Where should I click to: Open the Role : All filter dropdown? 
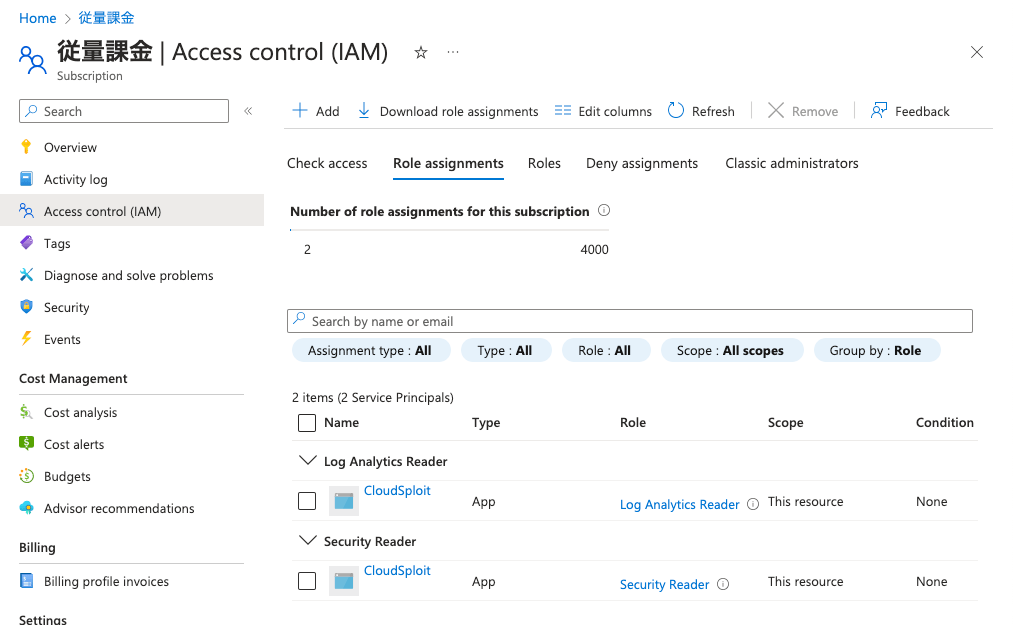[x=606, y=350]
